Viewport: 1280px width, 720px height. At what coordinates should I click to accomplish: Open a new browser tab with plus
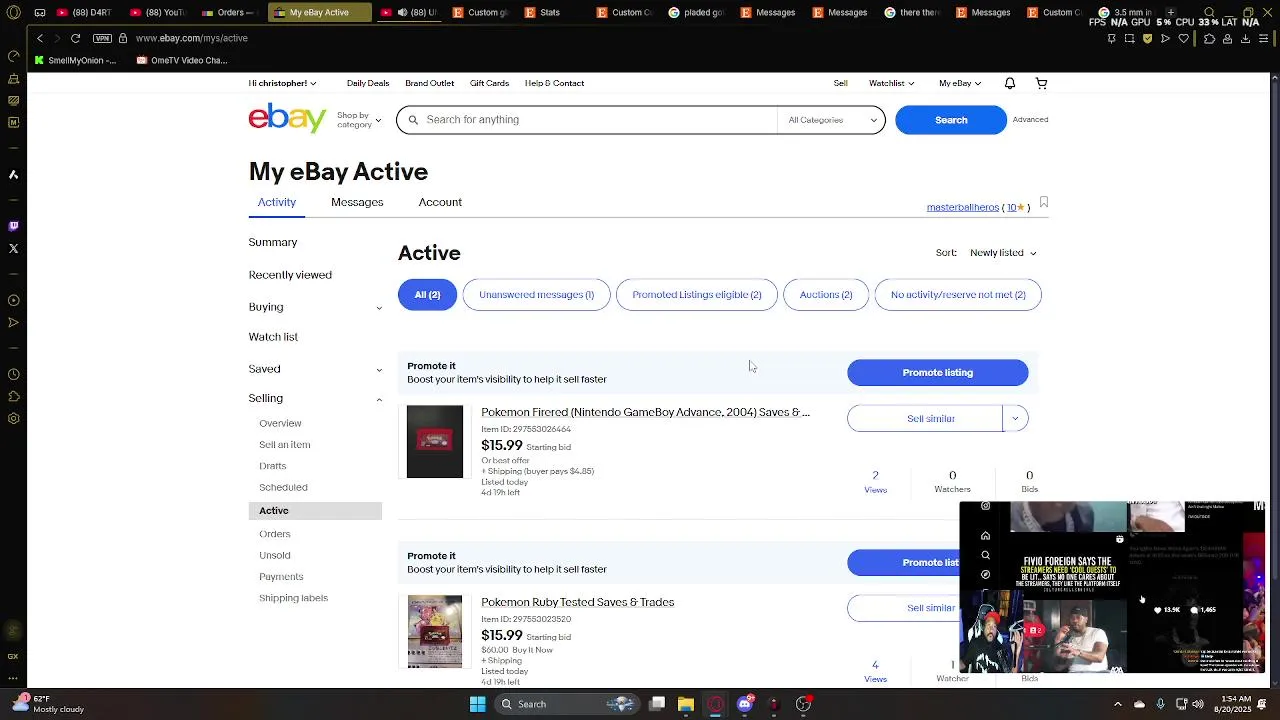click(1171, 13)
